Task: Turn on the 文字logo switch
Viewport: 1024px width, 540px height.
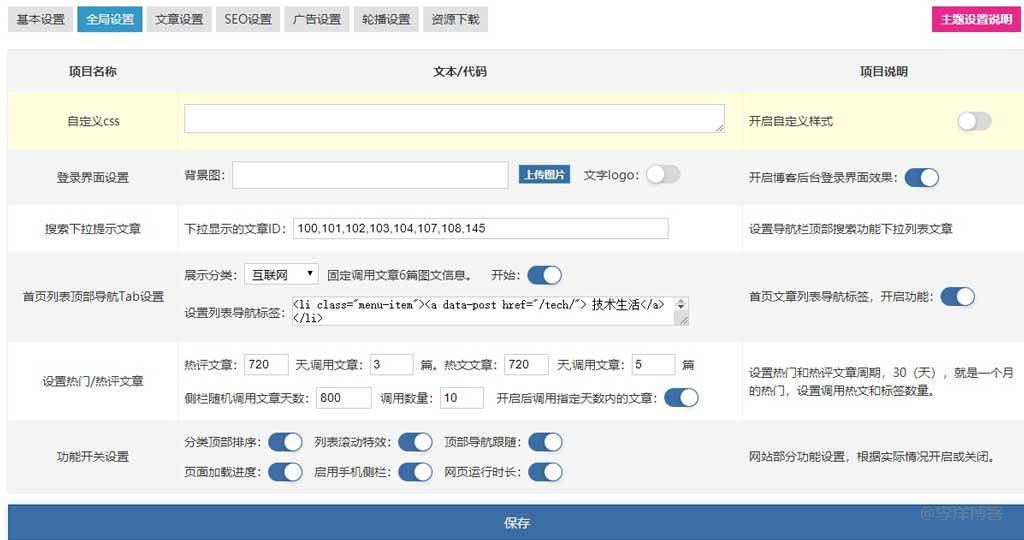Action: [x=662, y=174]
